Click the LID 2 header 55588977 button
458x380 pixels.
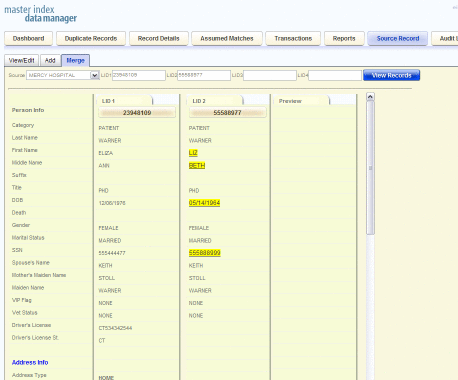coord(227,113)
